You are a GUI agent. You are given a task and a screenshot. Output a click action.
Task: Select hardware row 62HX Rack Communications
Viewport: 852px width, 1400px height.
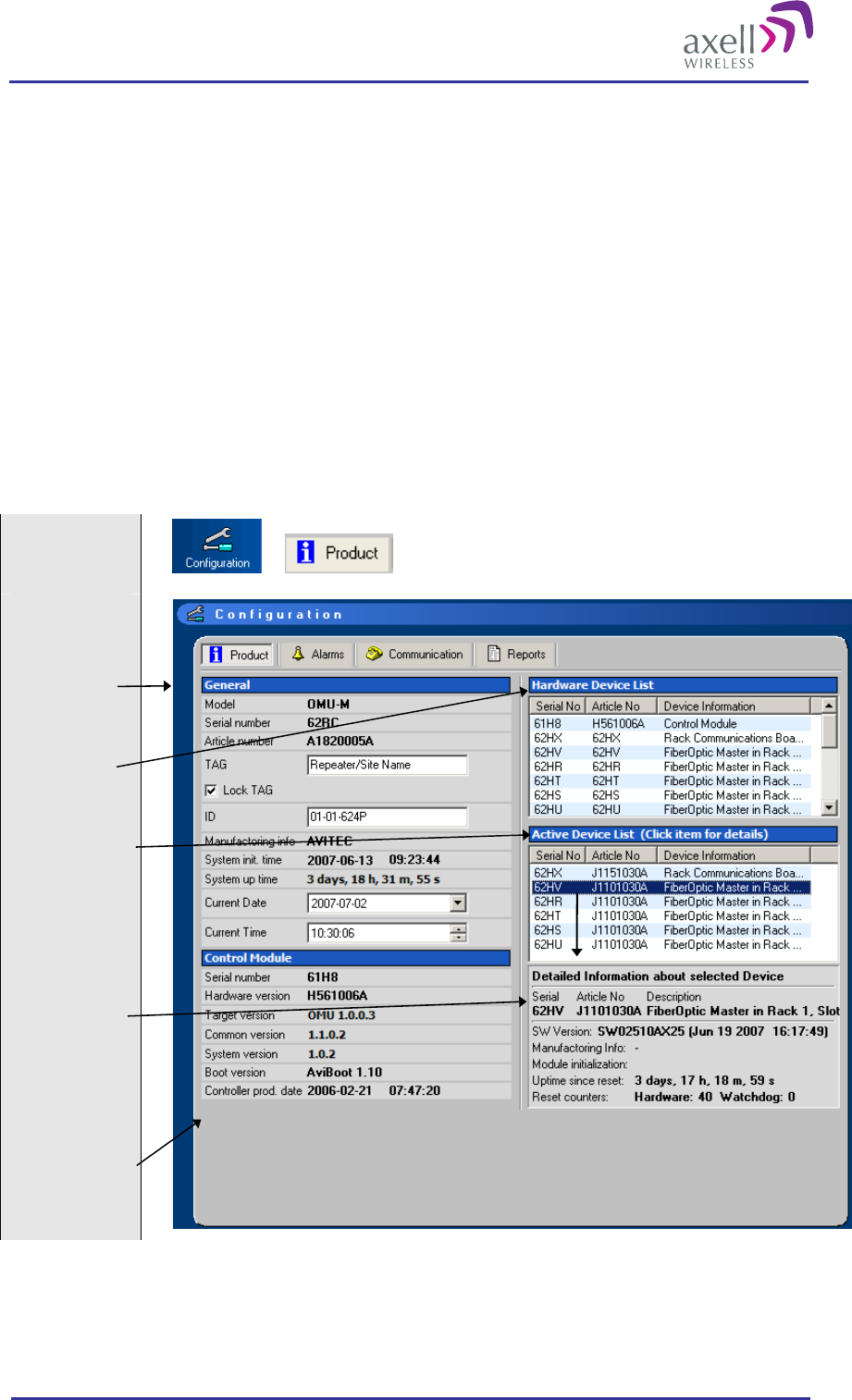(x=670, y=738)
